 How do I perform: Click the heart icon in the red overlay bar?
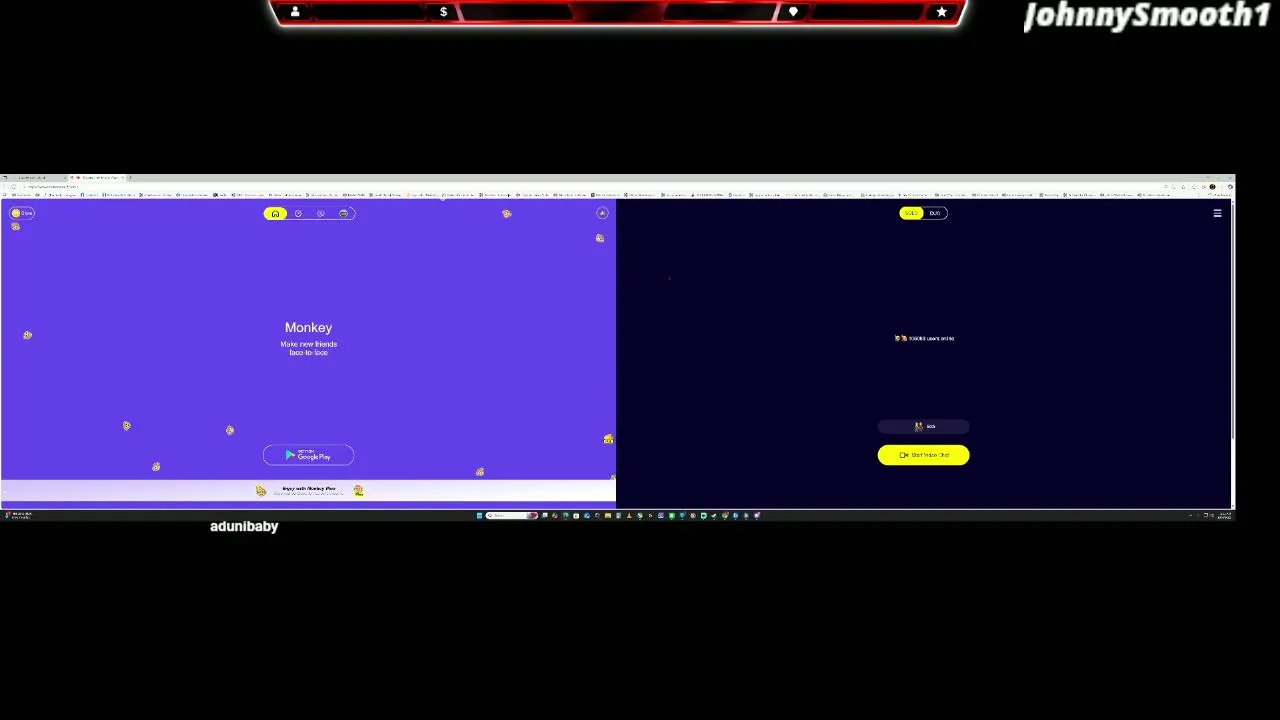click(x=793, y=12)
